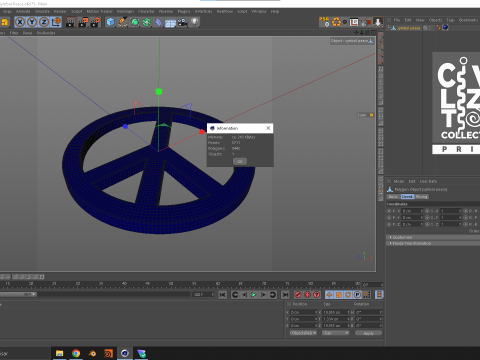480x360 pixels.
Task: Add a floor environment object
Action: point(170,23)
